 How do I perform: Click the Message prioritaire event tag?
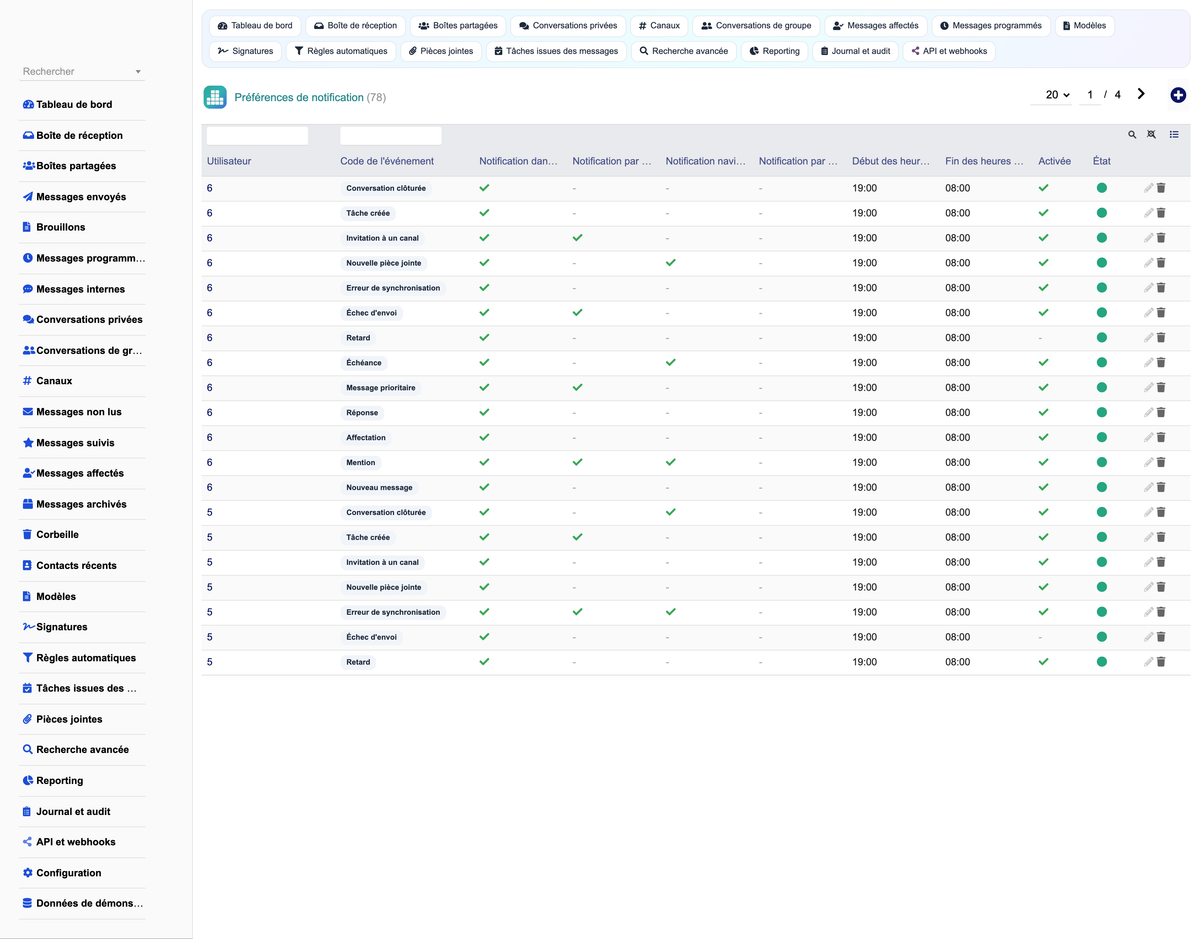[x=381, y=387]
